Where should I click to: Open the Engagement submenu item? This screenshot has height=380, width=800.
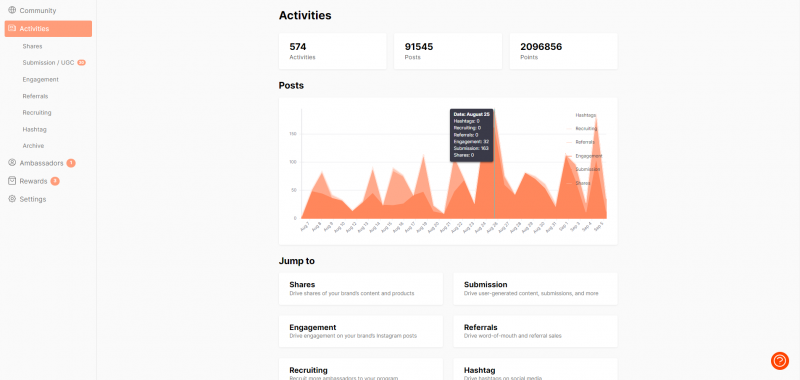click(40, 80)
